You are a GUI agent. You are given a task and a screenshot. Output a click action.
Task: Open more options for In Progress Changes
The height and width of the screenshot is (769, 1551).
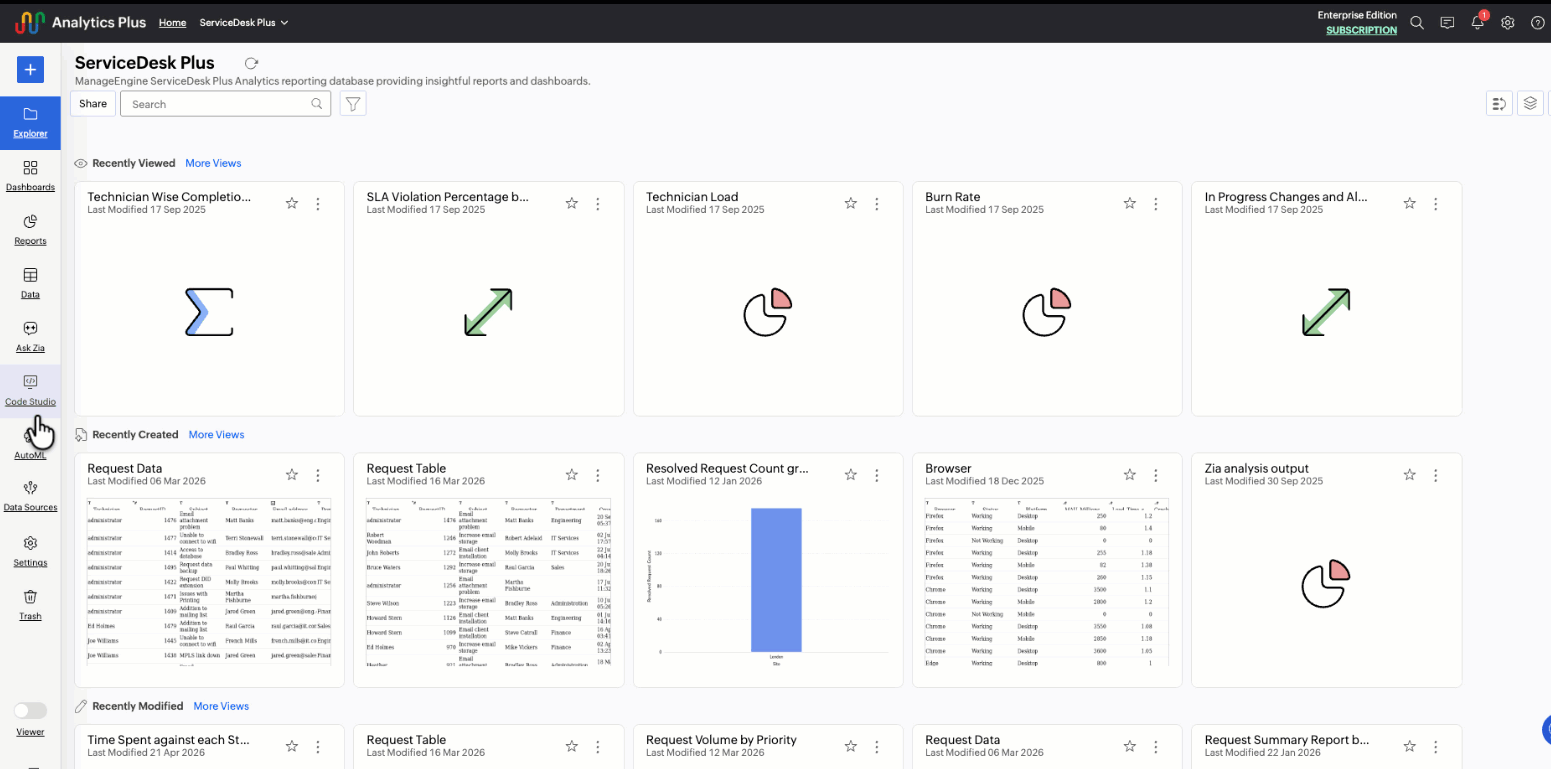[1436, 203]
